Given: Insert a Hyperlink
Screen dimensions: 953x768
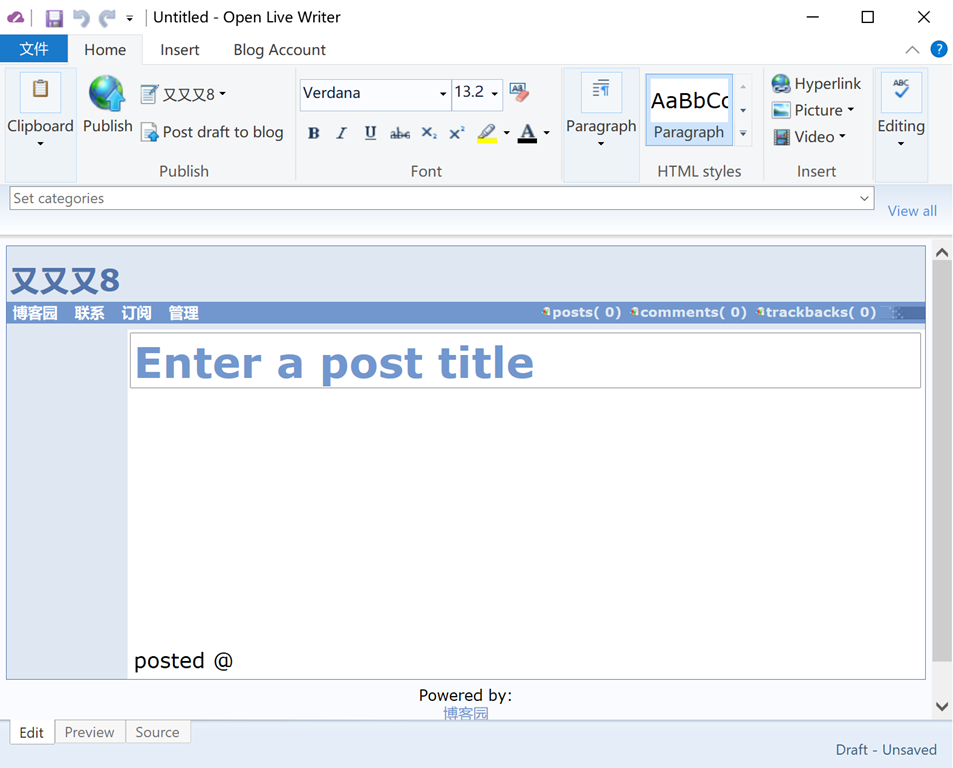Looking at the screenshot, I should (816, 83).
